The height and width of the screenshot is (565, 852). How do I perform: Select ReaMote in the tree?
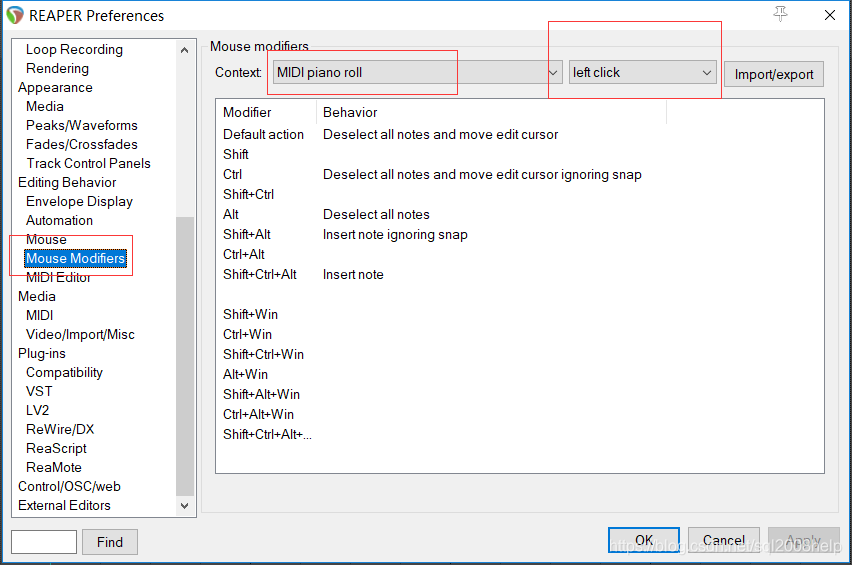(54, 468)
